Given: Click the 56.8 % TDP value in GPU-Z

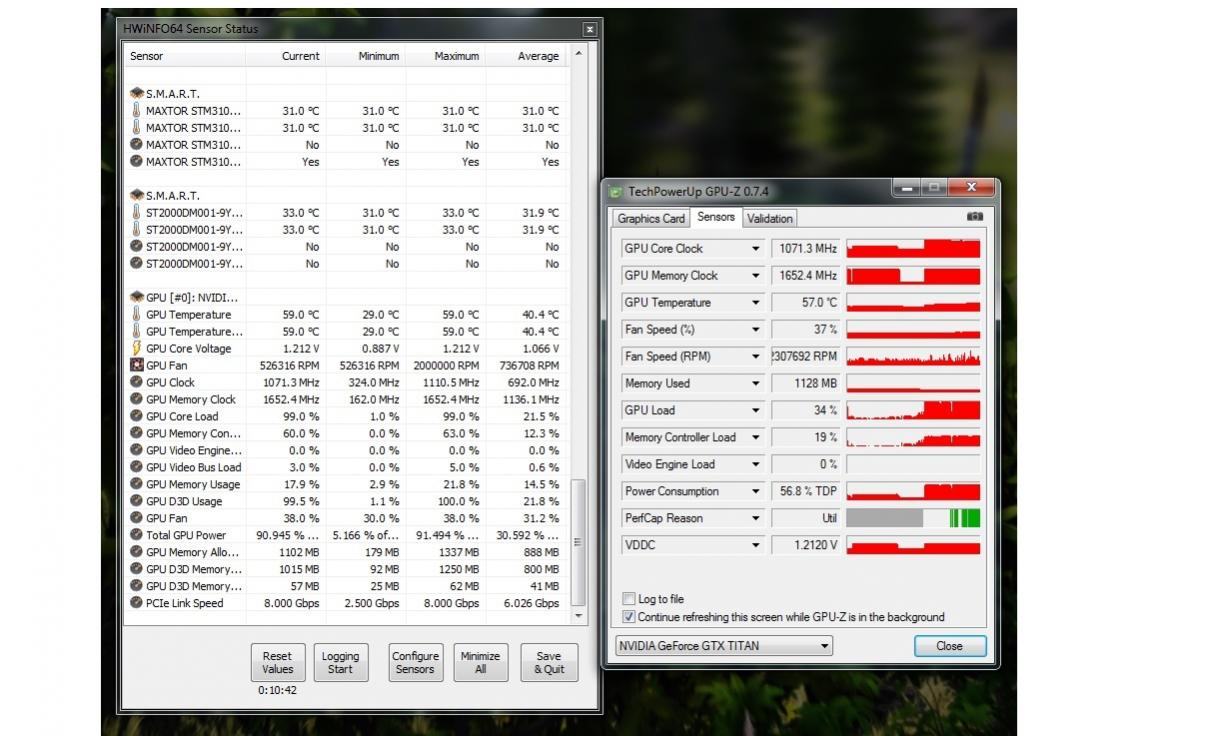Looking at the screenshot, I should coord(806,492).
